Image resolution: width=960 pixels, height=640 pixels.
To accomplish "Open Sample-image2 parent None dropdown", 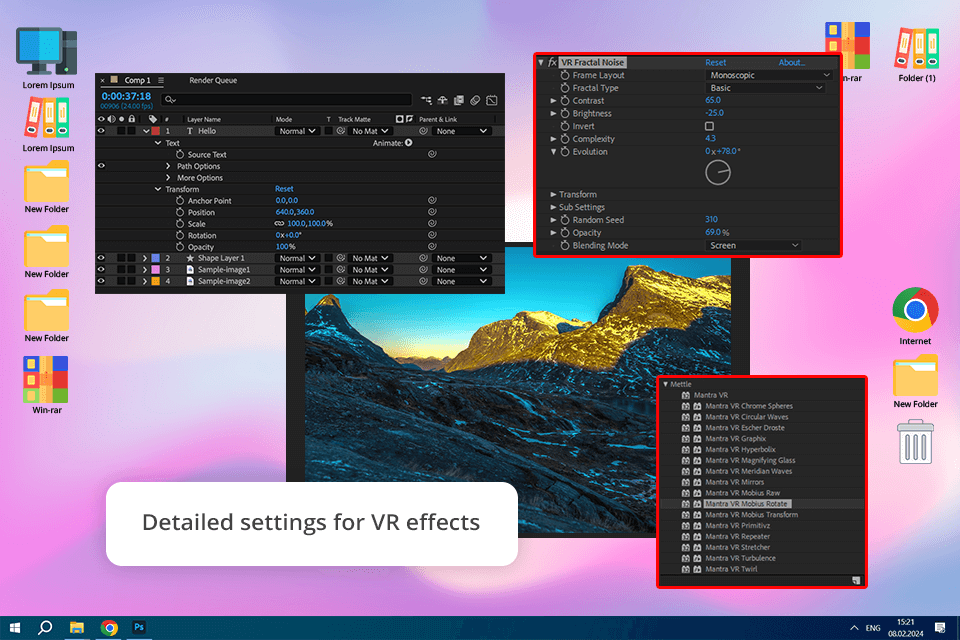I will coord(462,281).
